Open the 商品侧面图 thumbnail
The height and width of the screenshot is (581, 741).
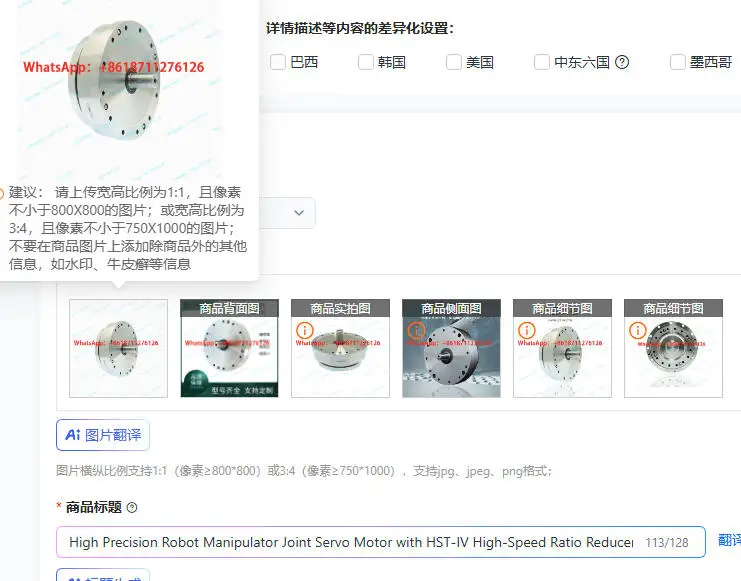pos(451,348)
